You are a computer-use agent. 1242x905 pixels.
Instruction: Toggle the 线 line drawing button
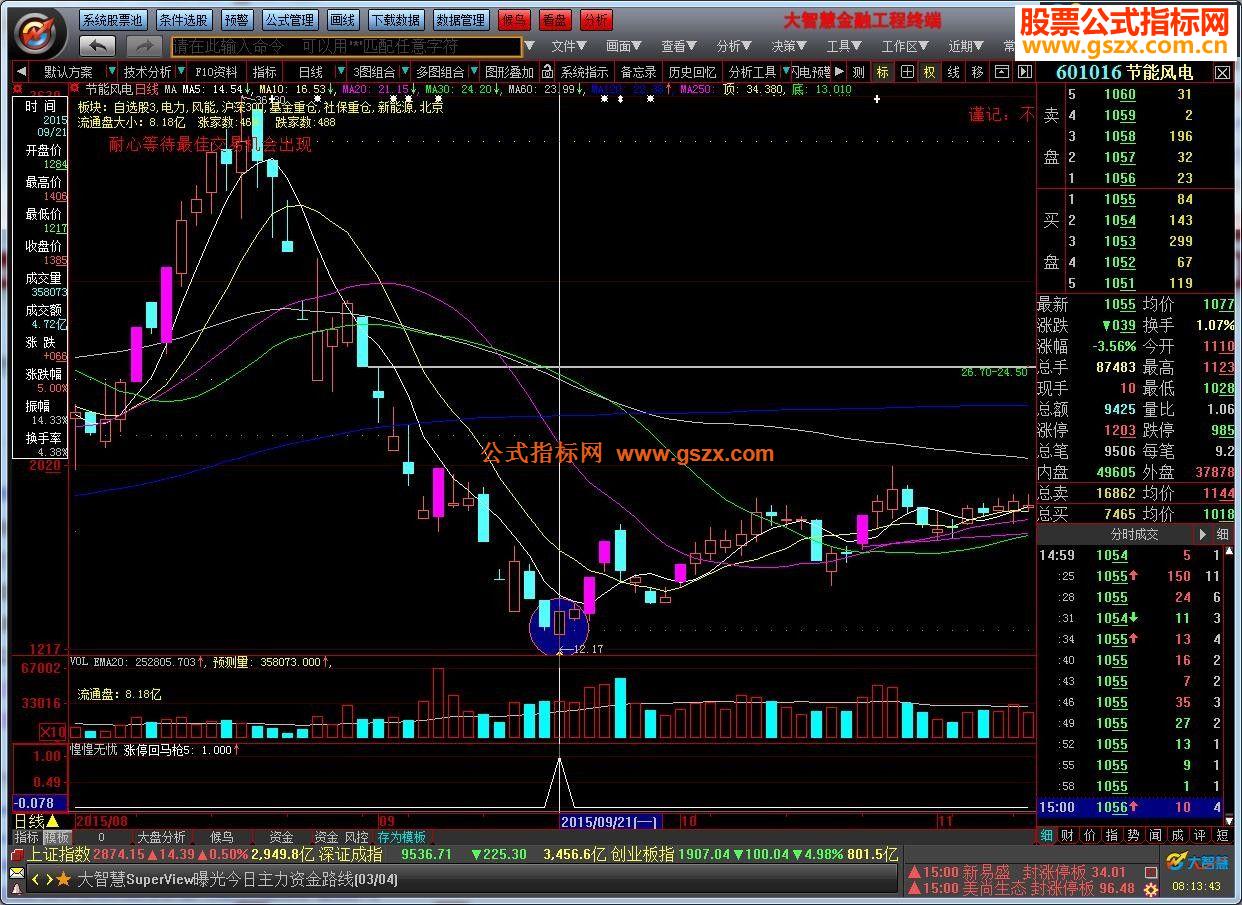(x=953, y=72)
